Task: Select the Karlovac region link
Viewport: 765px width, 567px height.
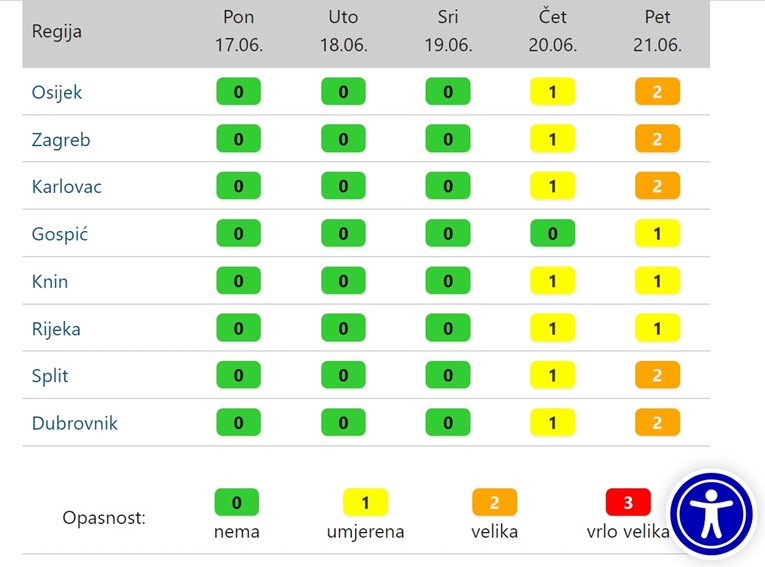Action: 67,187
